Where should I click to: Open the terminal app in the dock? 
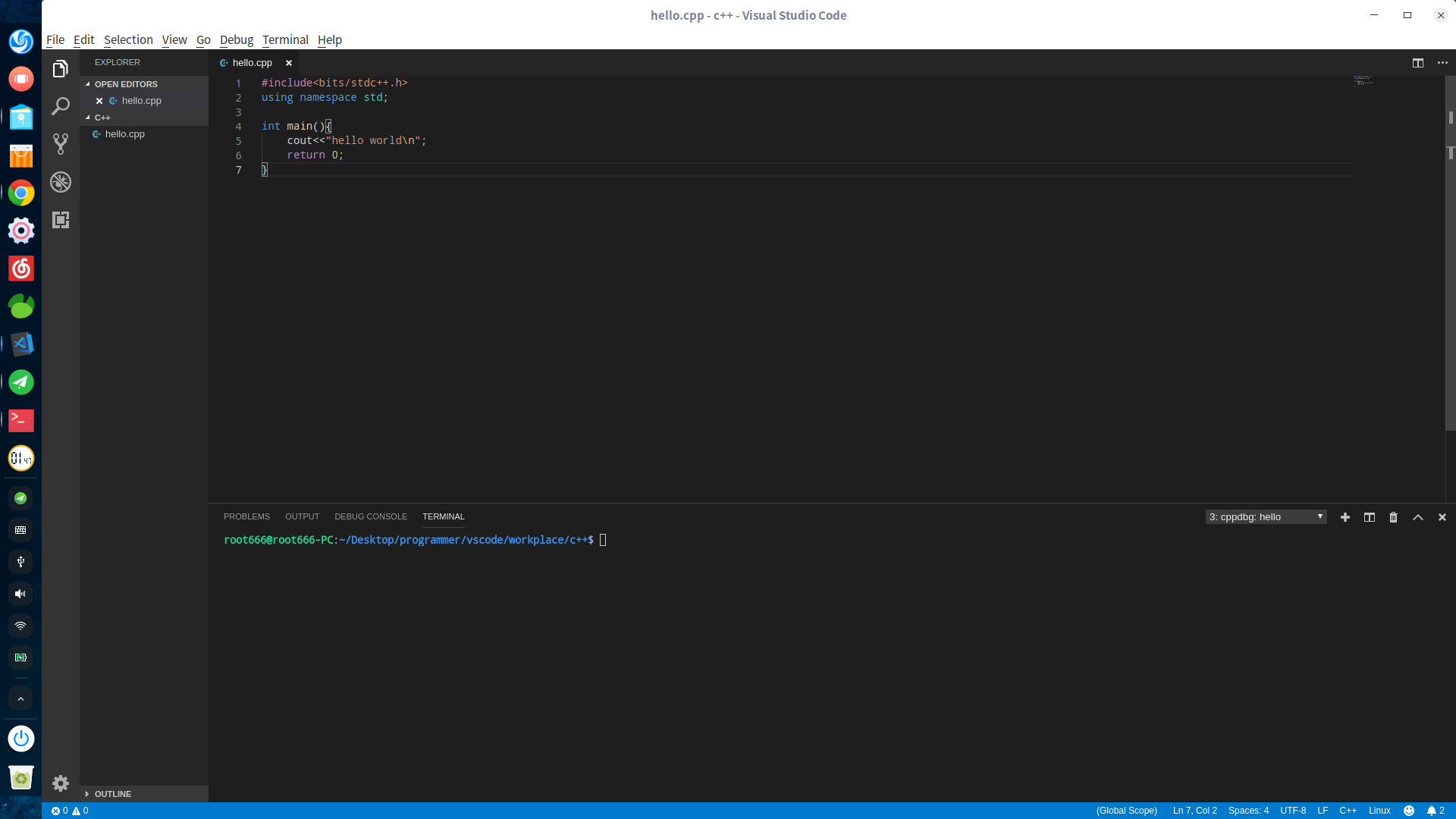pyautogui.click(x=21, y=420)
